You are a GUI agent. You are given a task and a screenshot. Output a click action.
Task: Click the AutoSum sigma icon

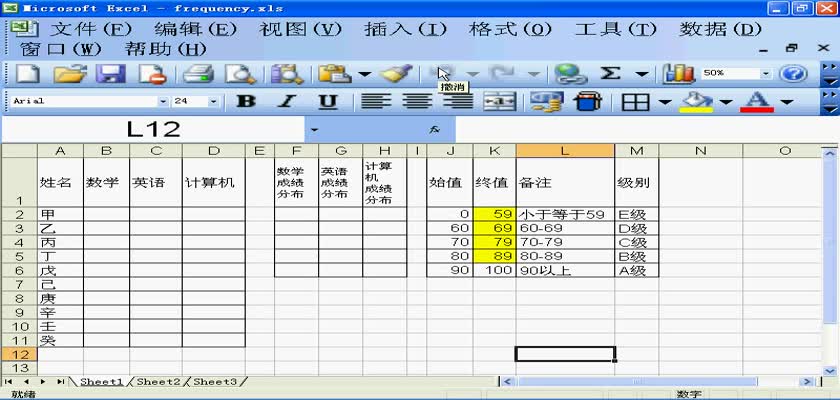(x=609, y=73)
